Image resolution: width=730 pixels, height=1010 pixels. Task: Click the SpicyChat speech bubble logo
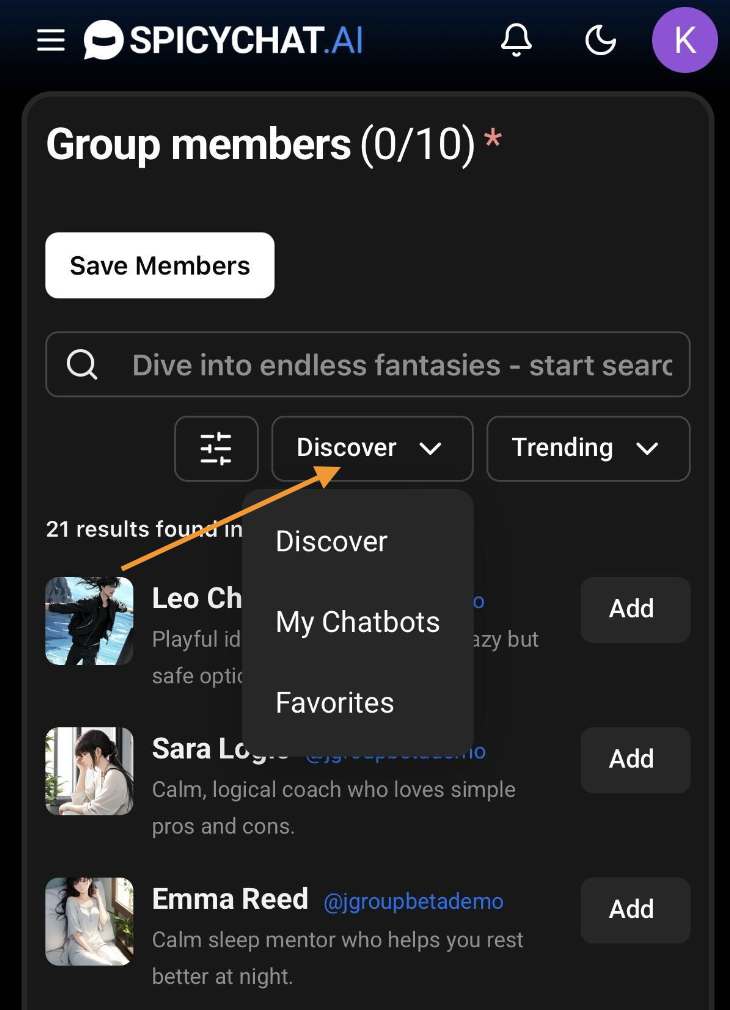point(103,40)
